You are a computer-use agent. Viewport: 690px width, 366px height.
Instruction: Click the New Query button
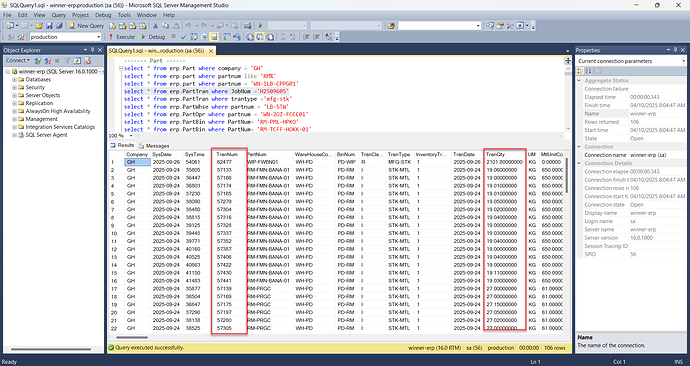86,26
